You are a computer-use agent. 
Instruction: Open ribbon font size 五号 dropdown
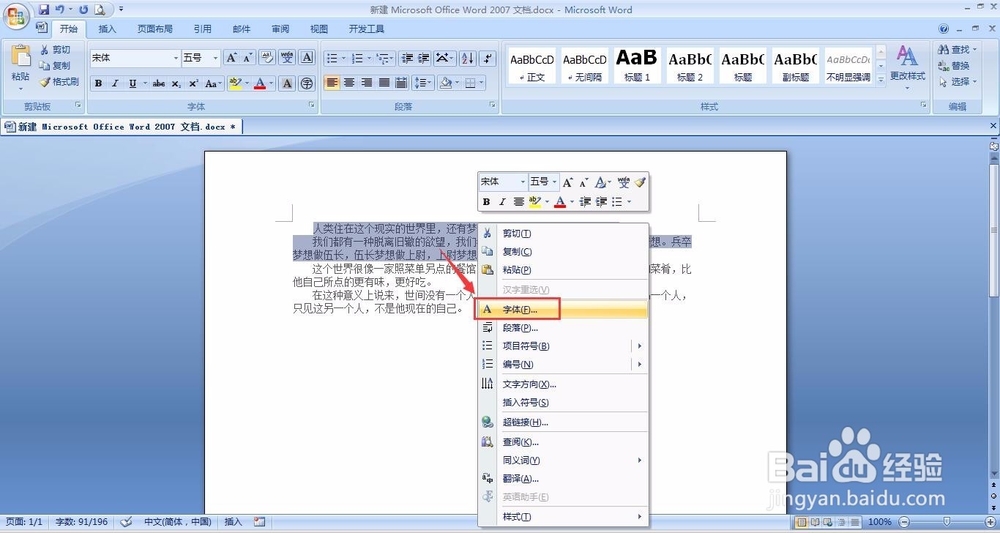click(x=216, y=58)
